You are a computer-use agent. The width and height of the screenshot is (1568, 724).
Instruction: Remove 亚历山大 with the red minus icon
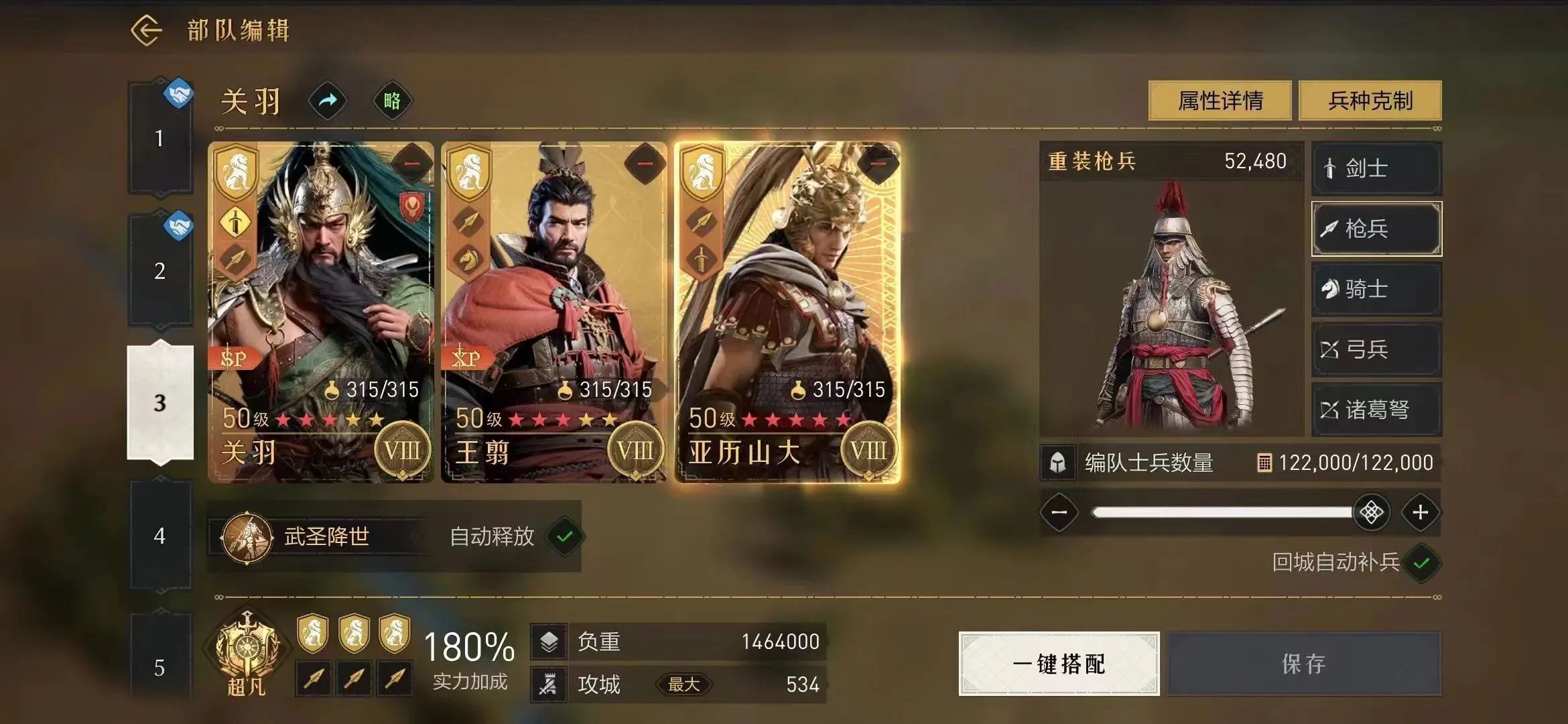(x=878, y=164)
